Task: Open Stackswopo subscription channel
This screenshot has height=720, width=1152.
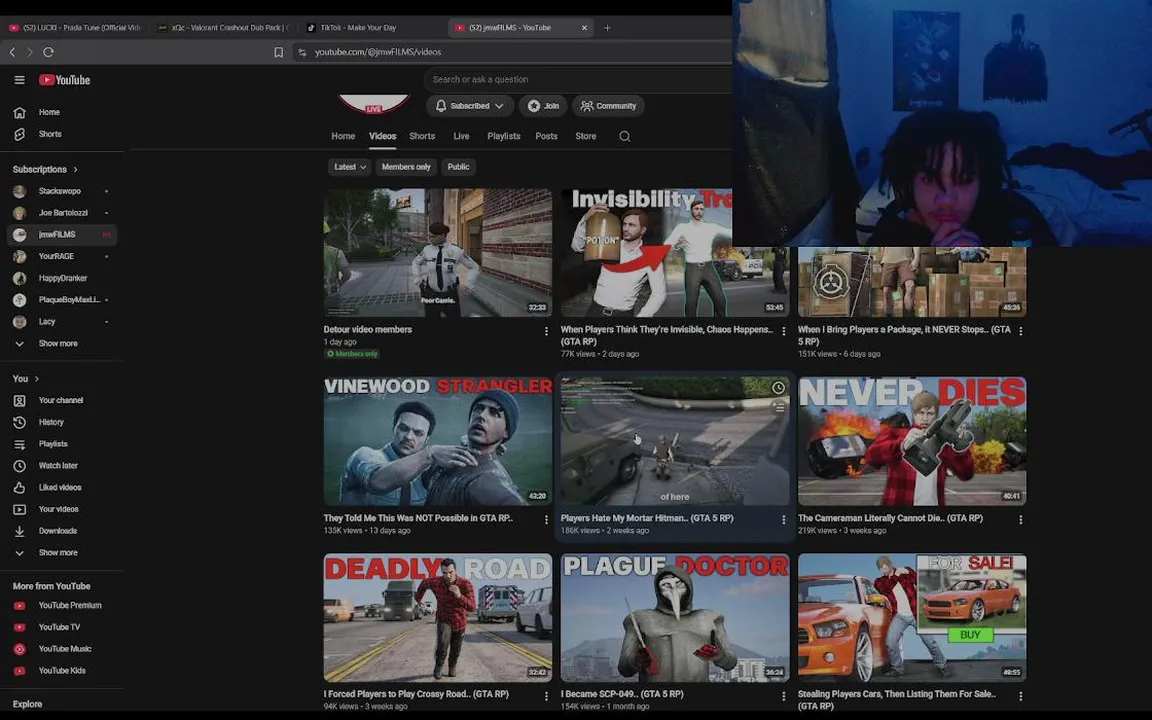Action: coord(62,192)
